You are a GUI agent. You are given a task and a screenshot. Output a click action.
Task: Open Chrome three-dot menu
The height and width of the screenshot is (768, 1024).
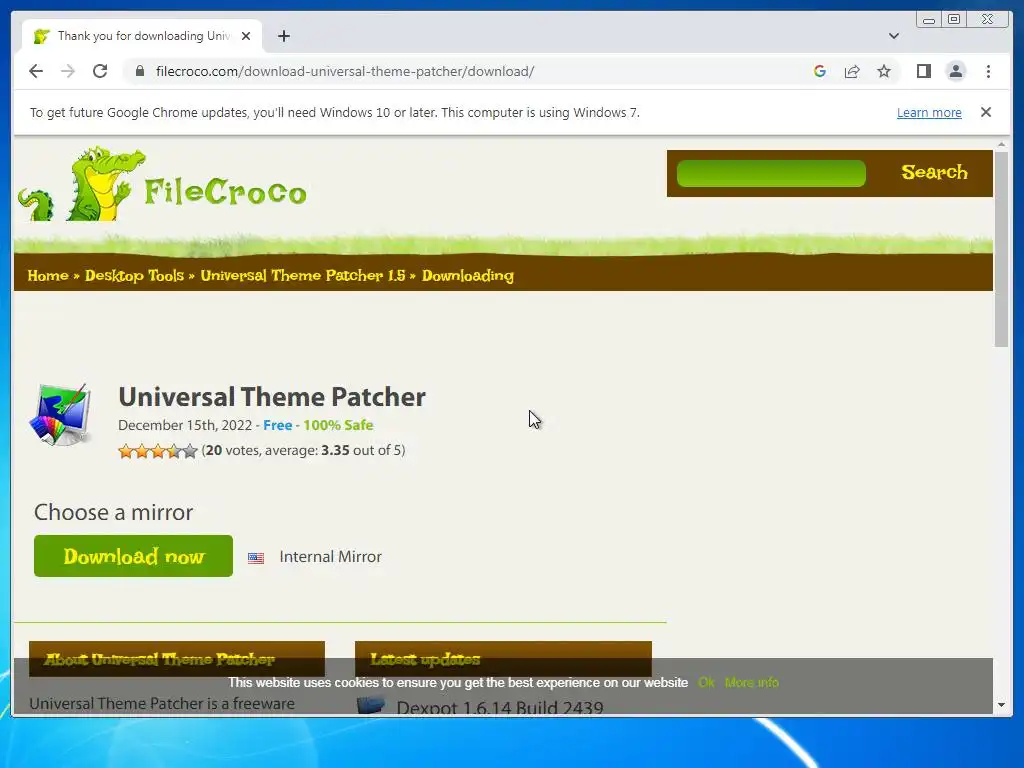point(988,71)
